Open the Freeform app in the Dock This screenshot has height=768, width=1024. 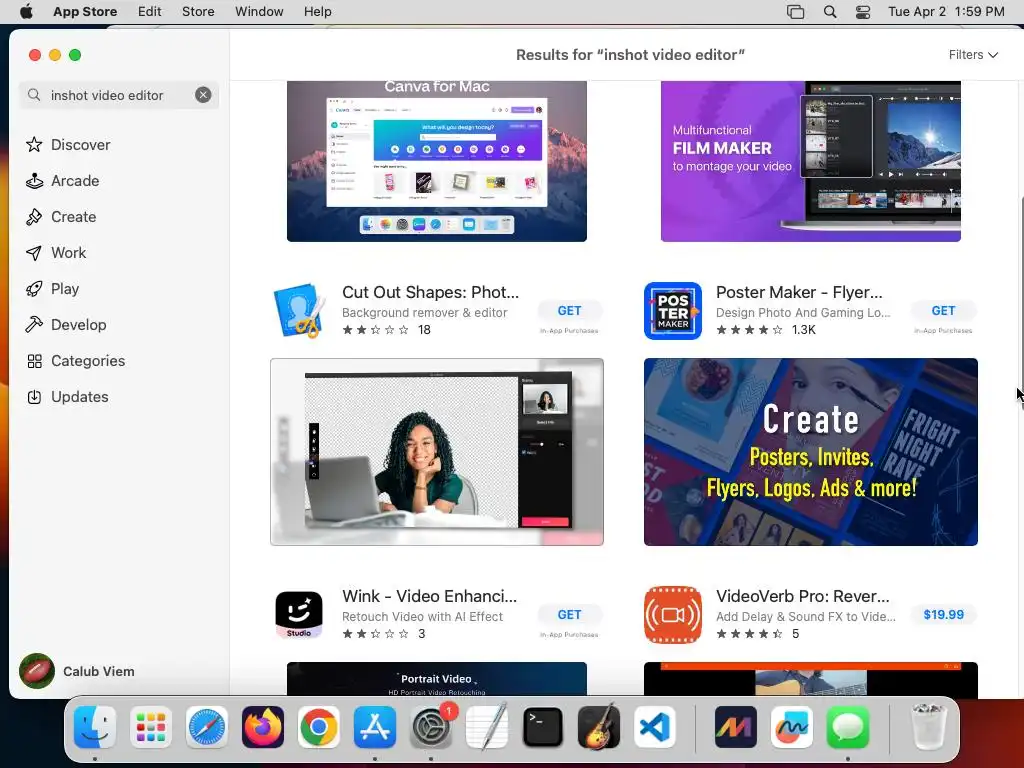[792, 727]
